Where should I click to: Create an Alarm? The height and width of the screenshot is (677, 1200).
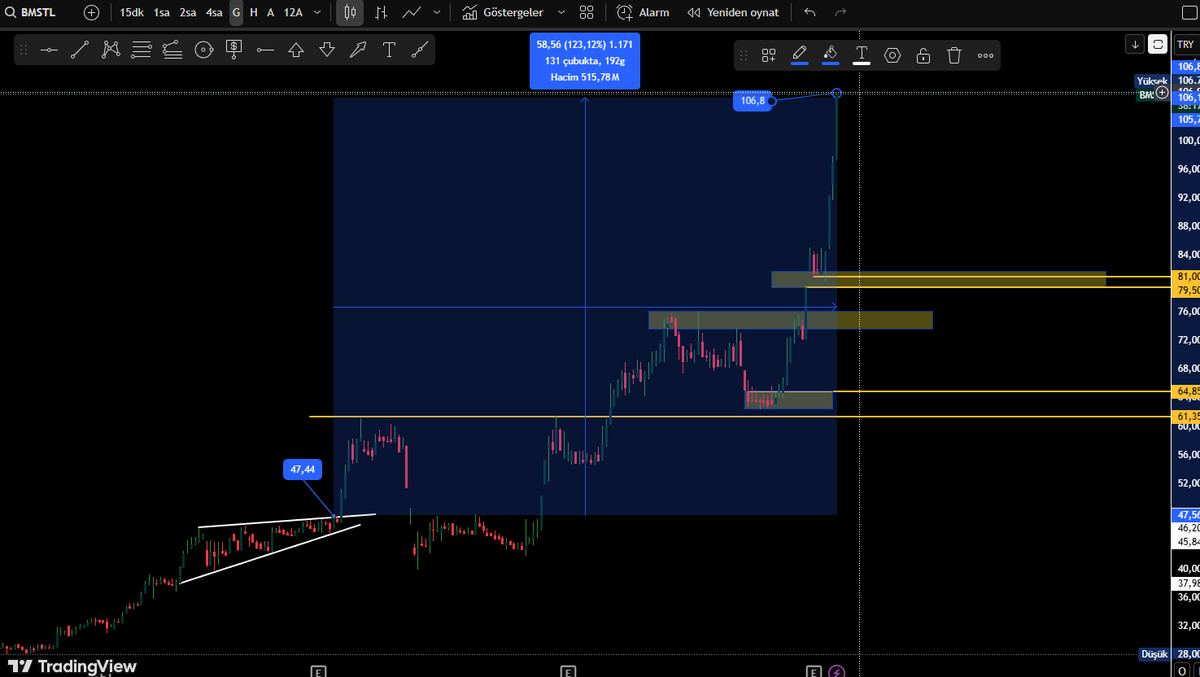(x=643, y=13)
